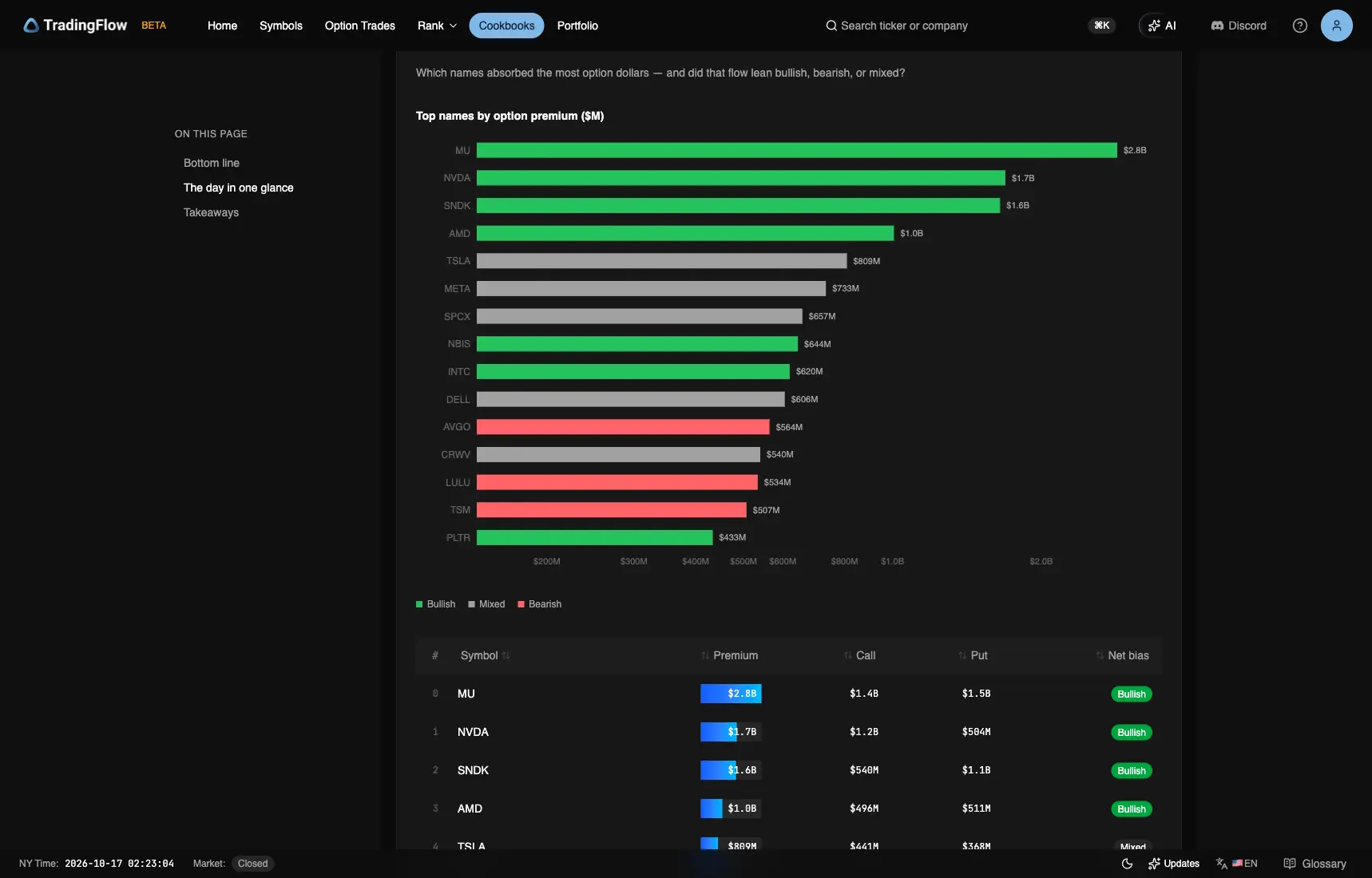Sort table by Net bias column

(1122, 655)
